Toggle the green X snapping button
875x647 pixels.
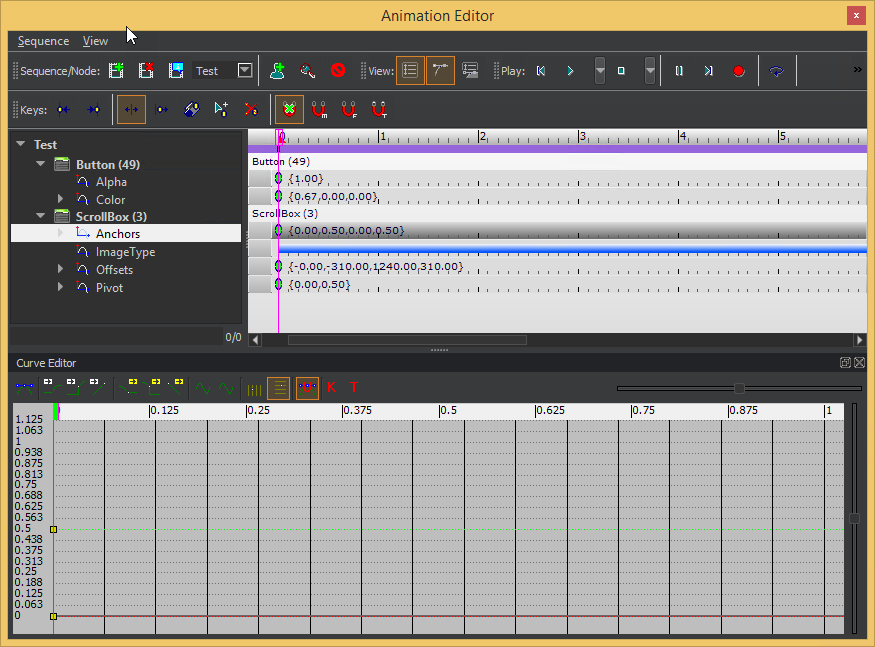289,109
